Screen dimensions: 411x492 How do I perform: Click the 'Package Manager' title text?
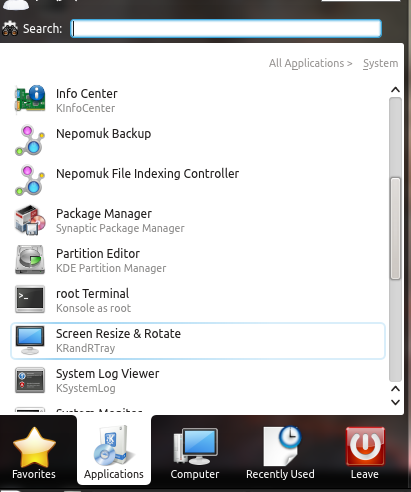click(104, 214)
